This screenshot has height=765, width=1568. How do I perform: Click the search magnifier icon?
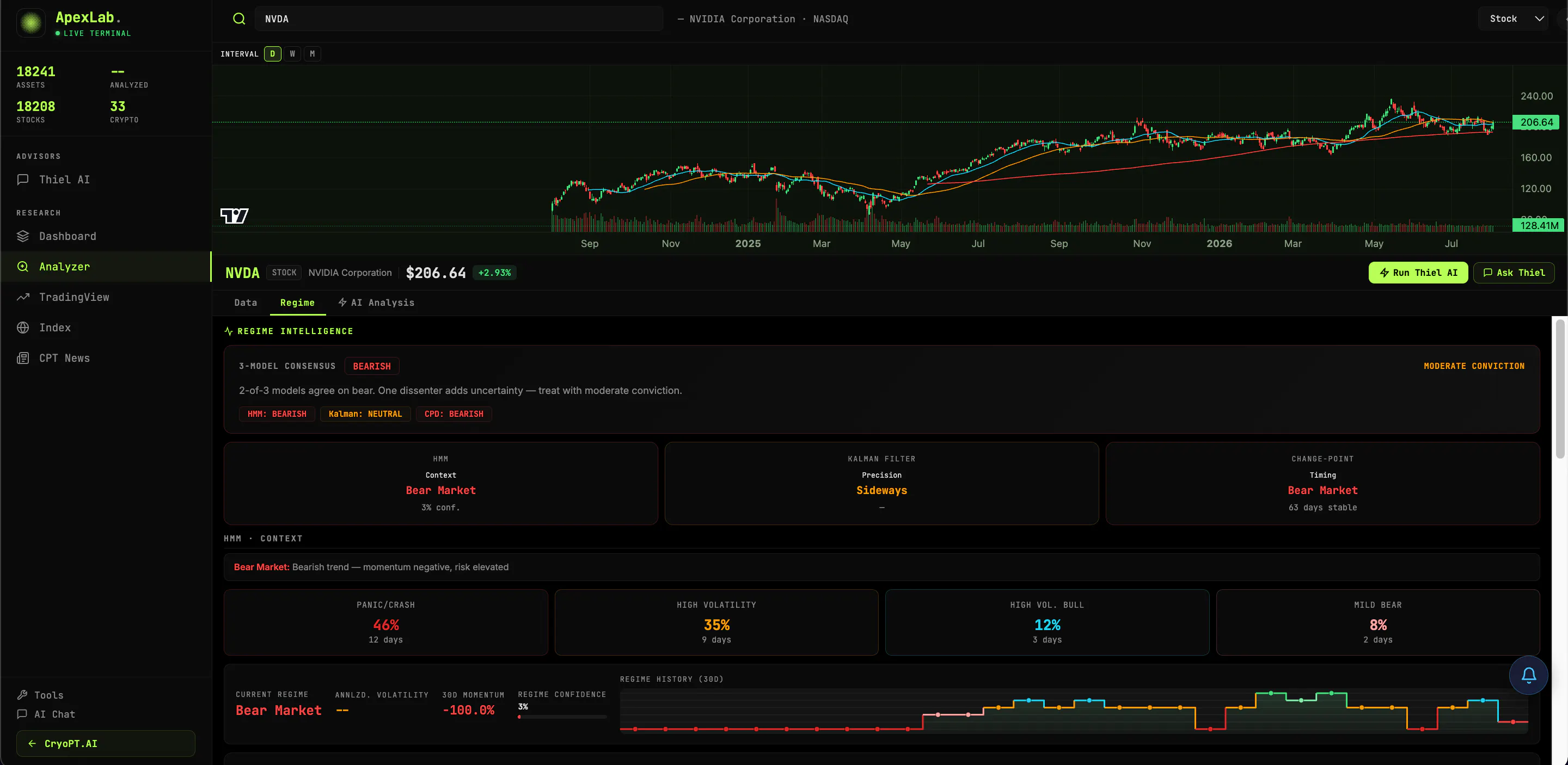click(x=239, y=19)
